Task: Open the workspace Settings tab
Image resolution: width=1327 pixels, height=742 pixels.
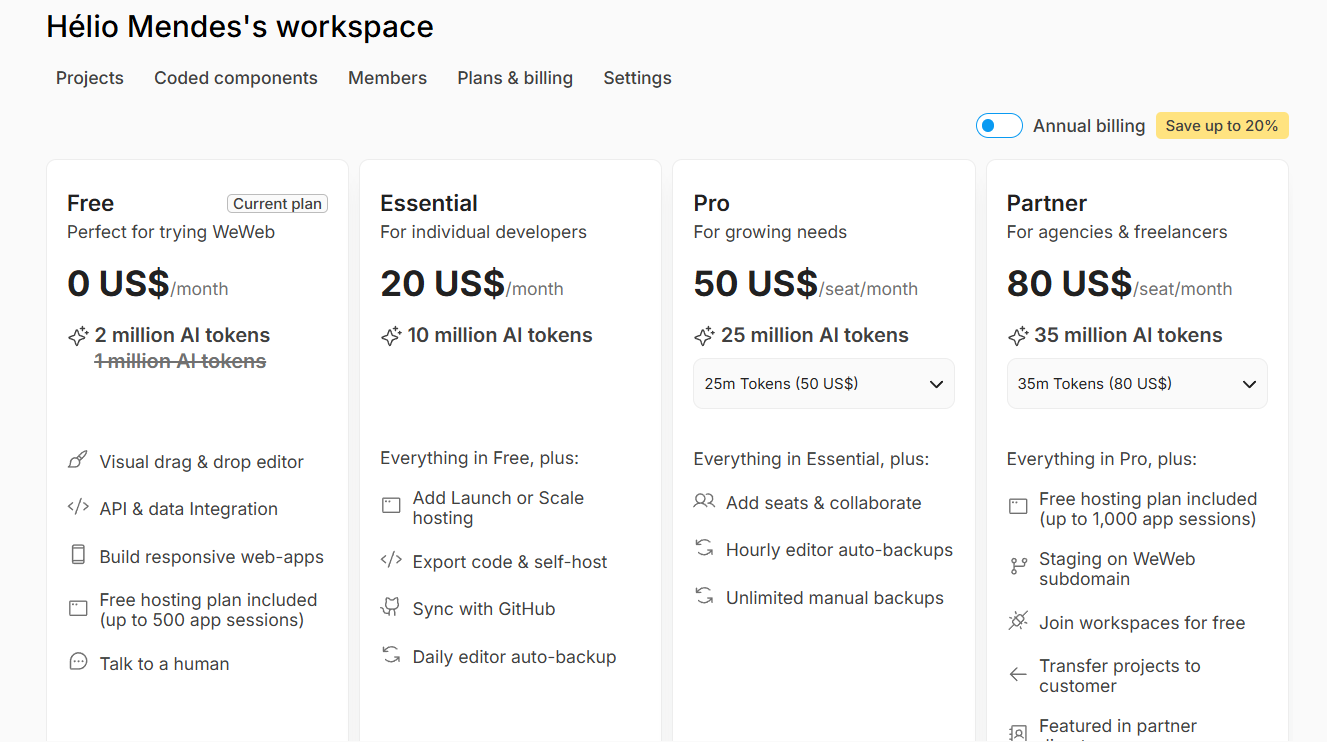Action: [x=637, y=78]
